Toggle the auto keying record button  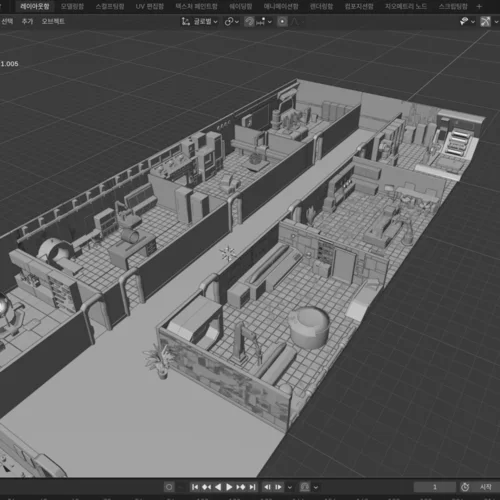(x=169, y=487)
